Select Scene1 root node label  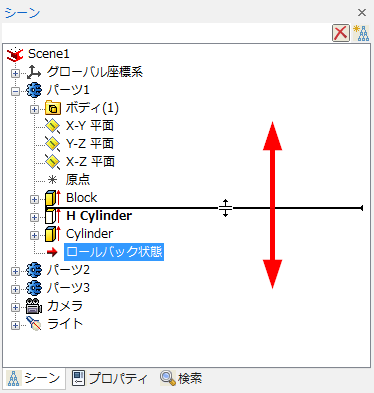(49, 54)
